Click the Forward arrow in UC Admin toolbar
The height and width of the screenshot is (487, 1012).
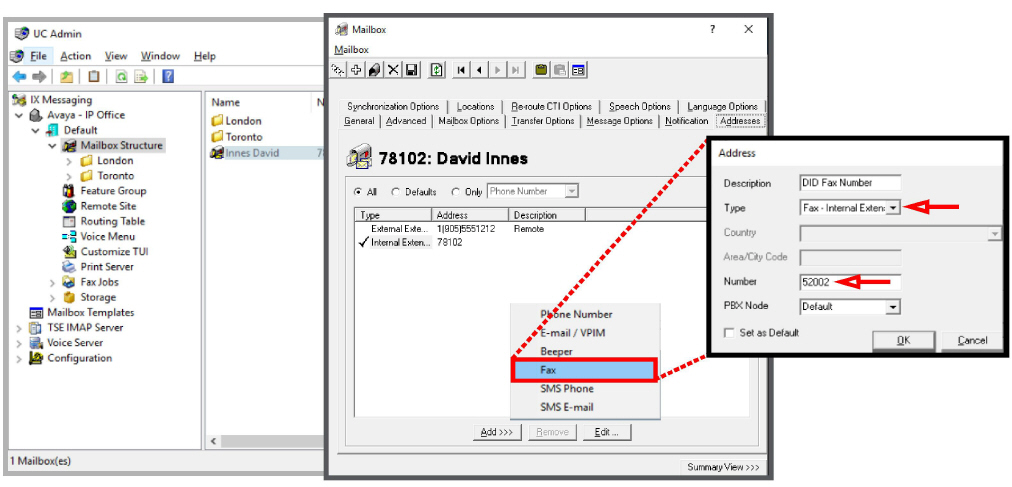point(39,77)
